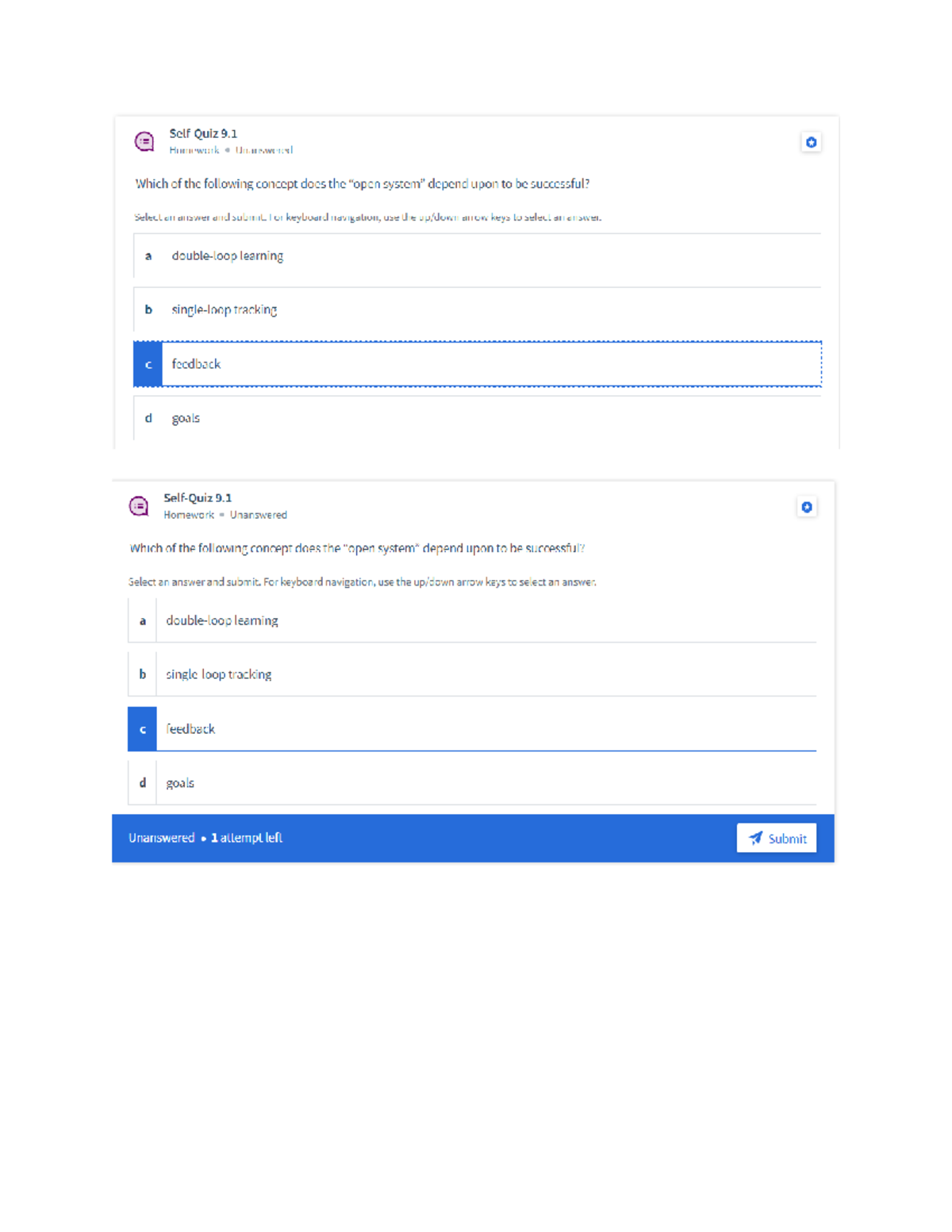
Task: Pick the "feedback" answer in the lower quiz card
Action: pyautogui.click(x=190, y=729)
